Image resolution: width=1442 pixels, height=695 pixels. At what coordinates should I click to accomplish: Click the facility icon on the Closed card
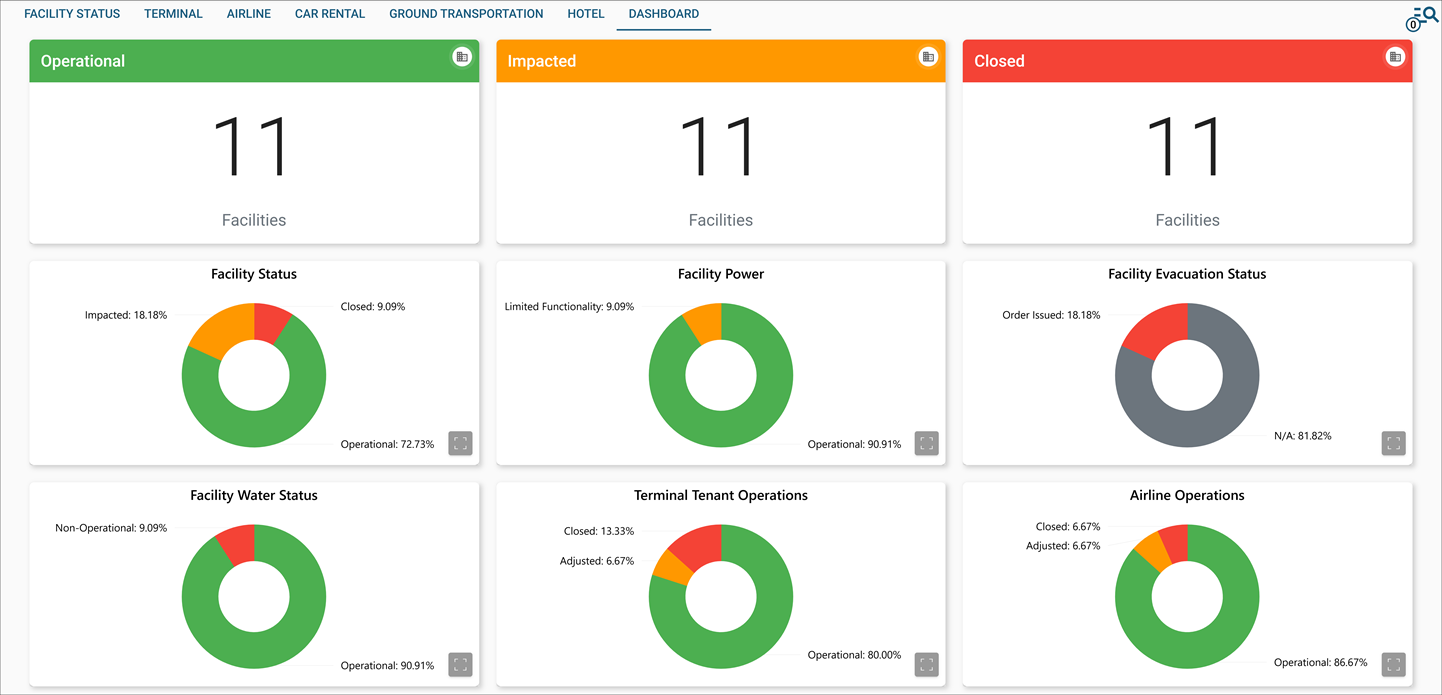1394,57
